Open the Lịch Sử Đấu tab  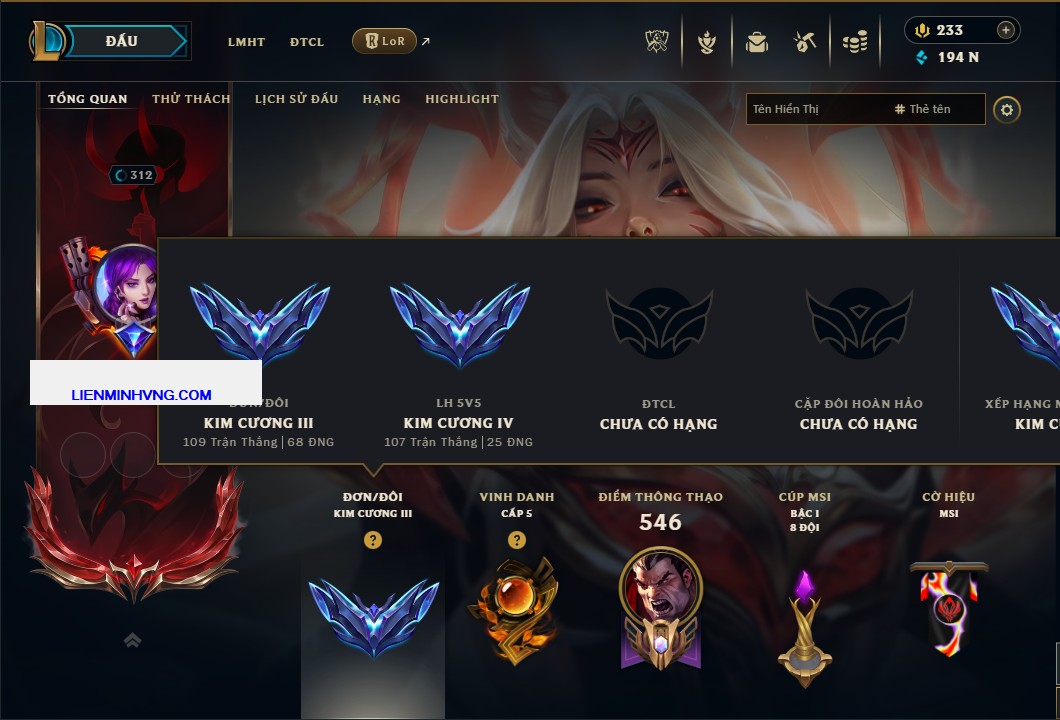(296, 99)
